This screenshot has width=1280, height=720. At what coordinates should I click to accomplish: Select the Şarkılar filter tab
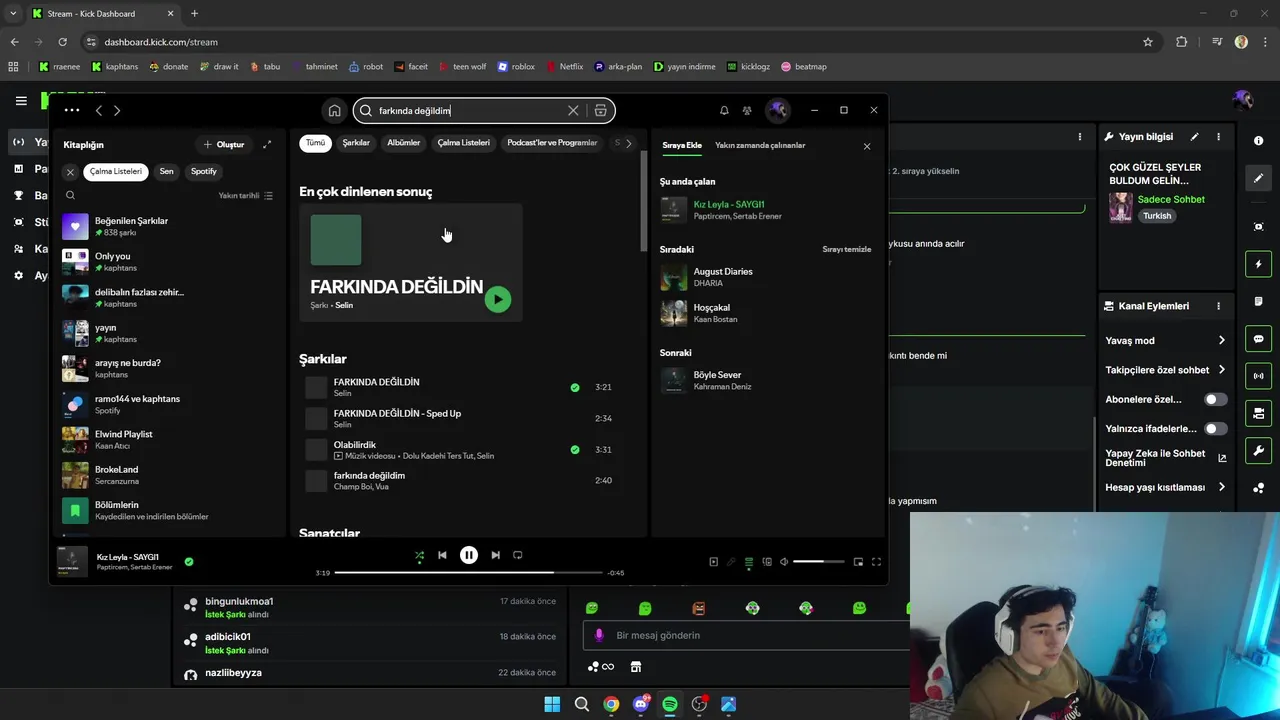356,143
